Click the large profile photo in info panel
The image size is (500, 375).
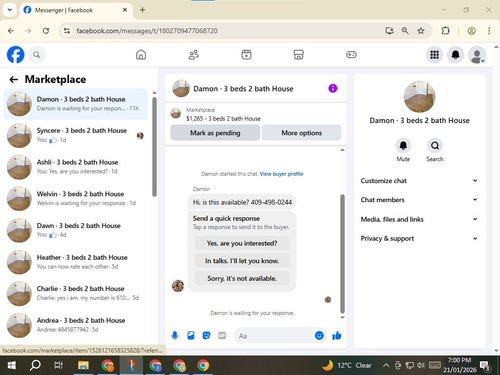(x=419, y=97)
